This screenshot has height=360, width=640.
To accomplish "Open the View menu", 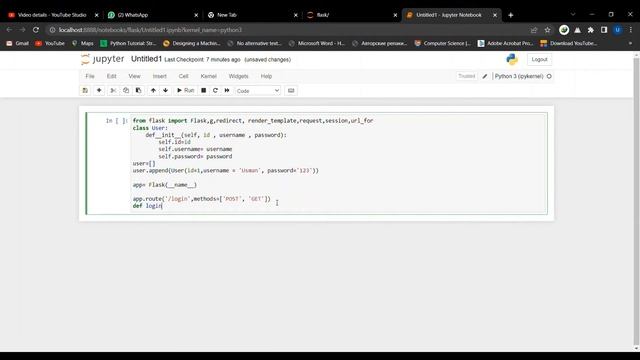I will tap(134, 76).
